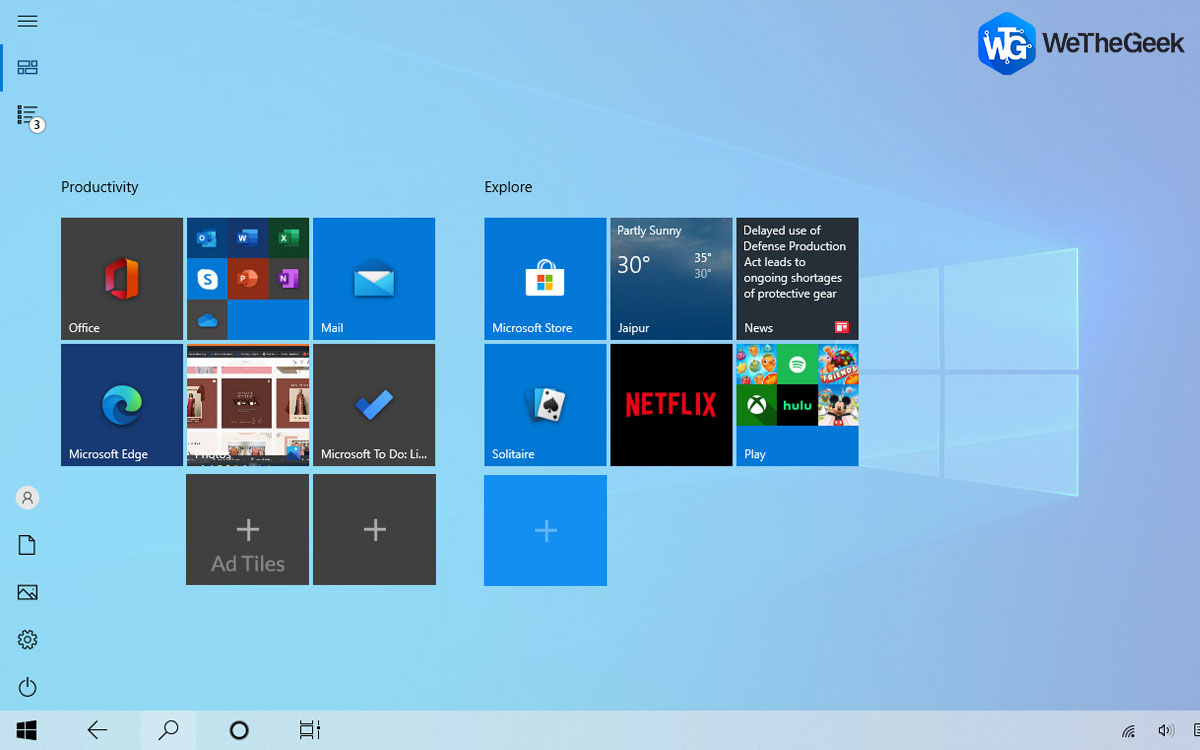Open the Solitaire tile

pyautogui.click(x=545, y=405)
